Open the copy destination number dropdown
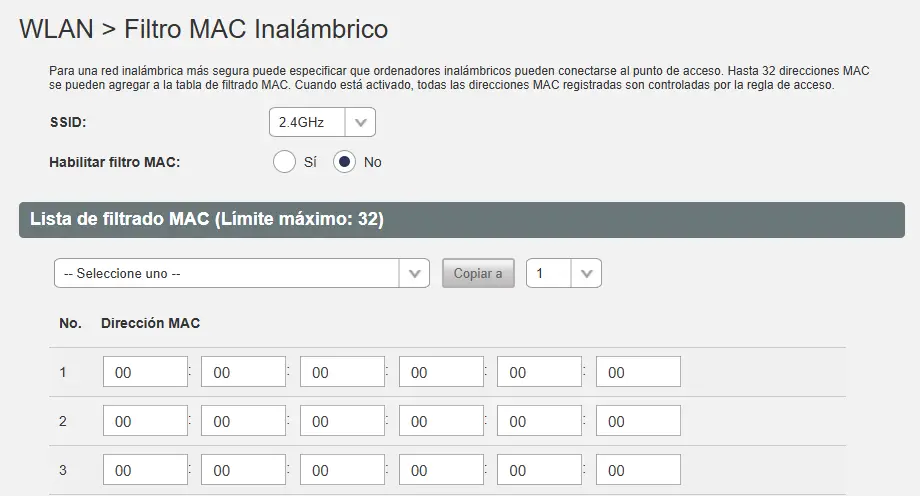 click(x=564, y=273)
